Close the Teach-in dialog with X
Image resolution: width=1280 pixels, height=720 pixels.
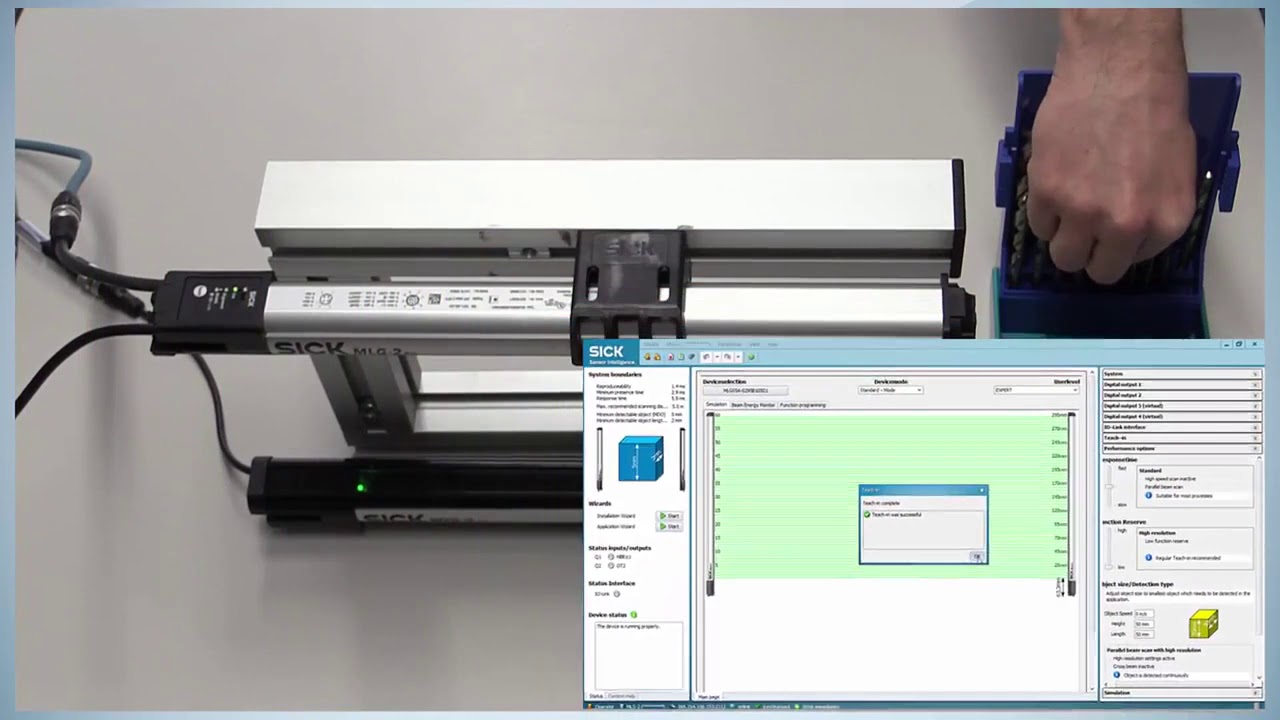click(982, 490)
